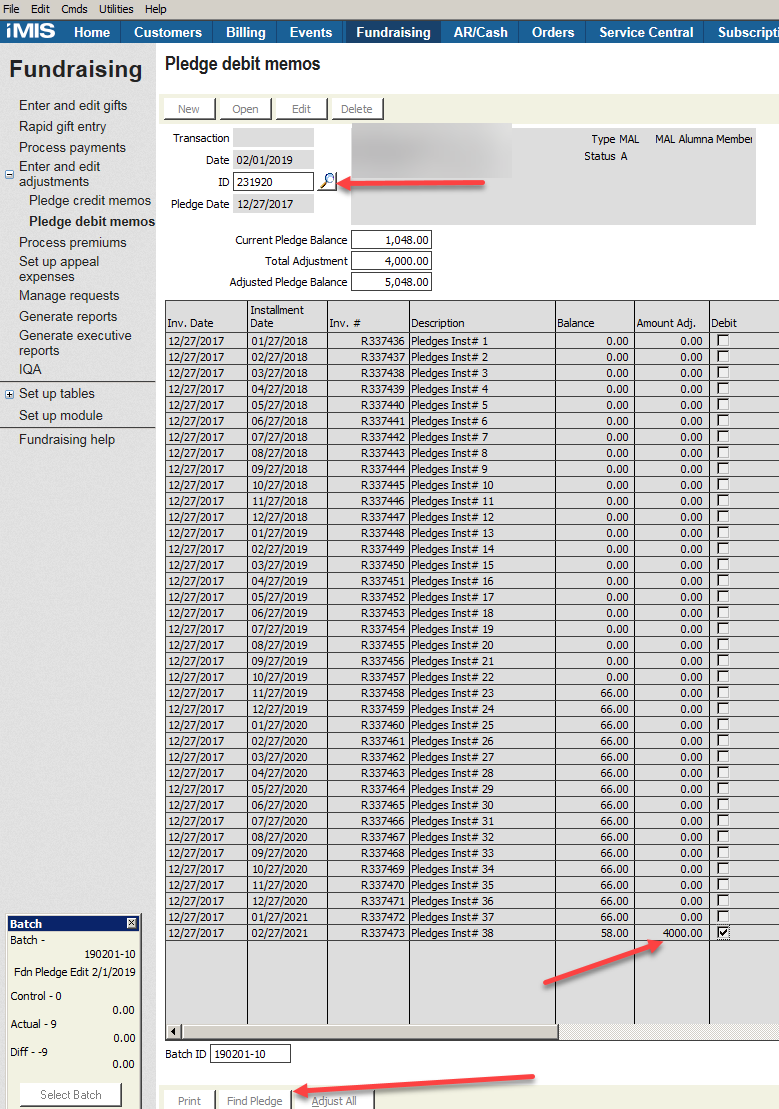
Task: Click into the Batch ID field
Action: (x=250, y=1053)
